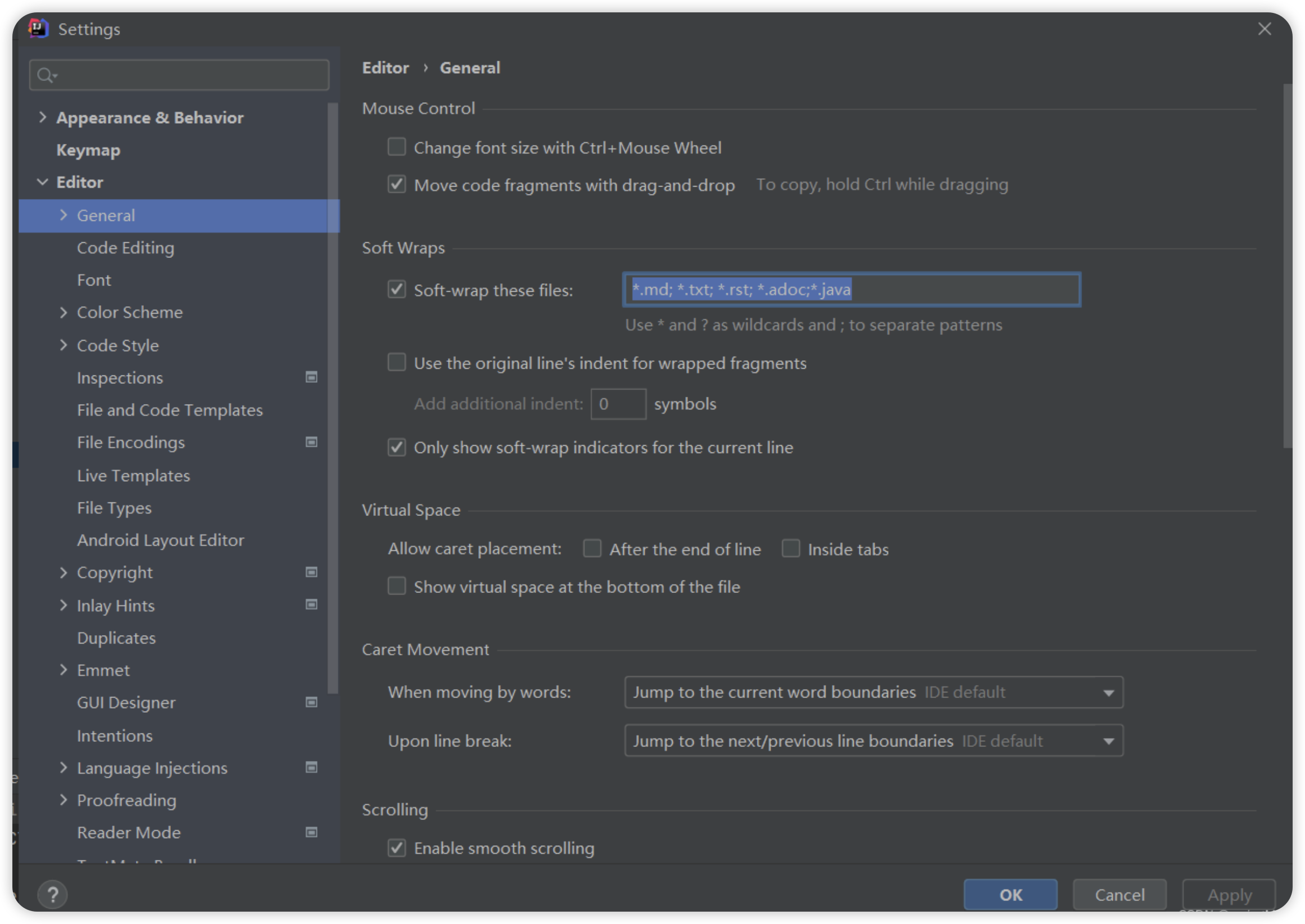Select the soft-wrap file patterns input field
The width and height of the screenshot is (1305, 924).
pyautogui.click(x=850, y=290)
